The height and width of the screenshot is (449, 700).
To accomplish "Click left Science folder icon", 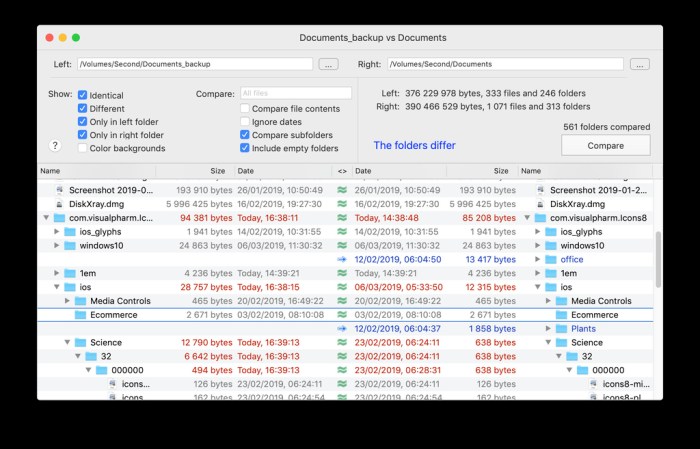I will click(x=80, y=342).
